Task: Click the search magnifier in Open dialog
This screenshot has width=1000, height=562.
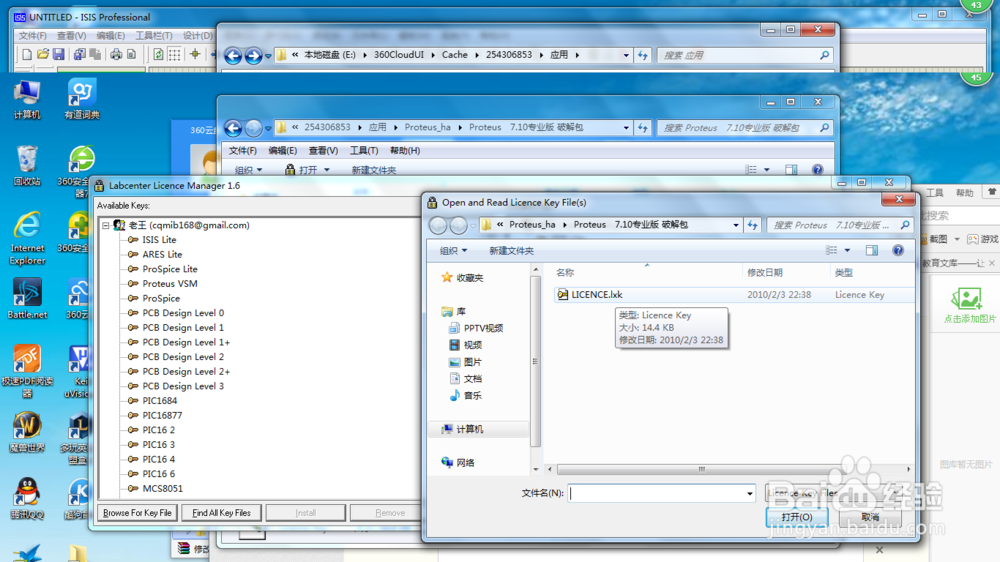Action: click(x=905, y=225)
